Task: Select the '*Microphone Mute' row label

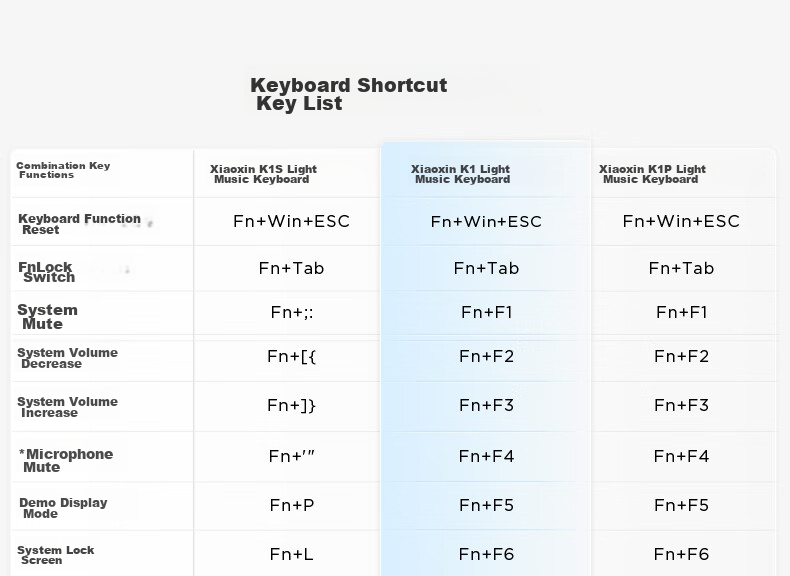Action: 66,461
